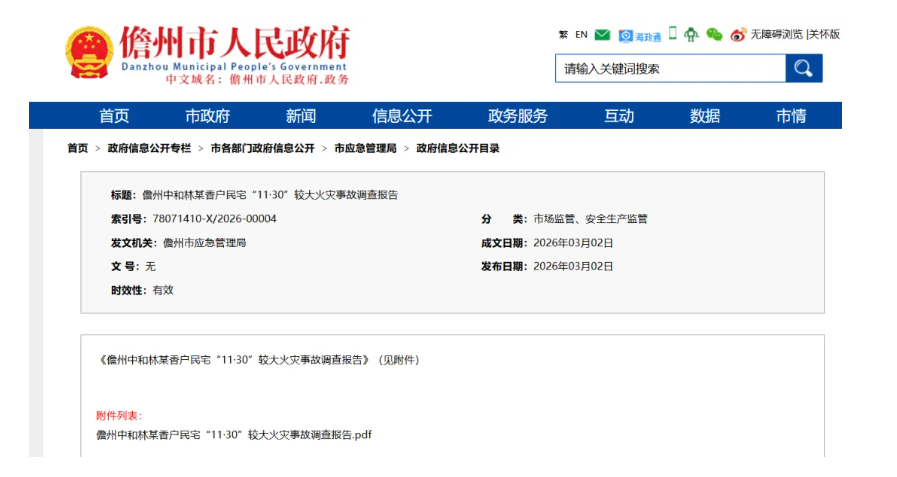Click the green robot assistant icon
Viewport: 897px width, 477px height.
pyautogui.click(x=691, y=35)
